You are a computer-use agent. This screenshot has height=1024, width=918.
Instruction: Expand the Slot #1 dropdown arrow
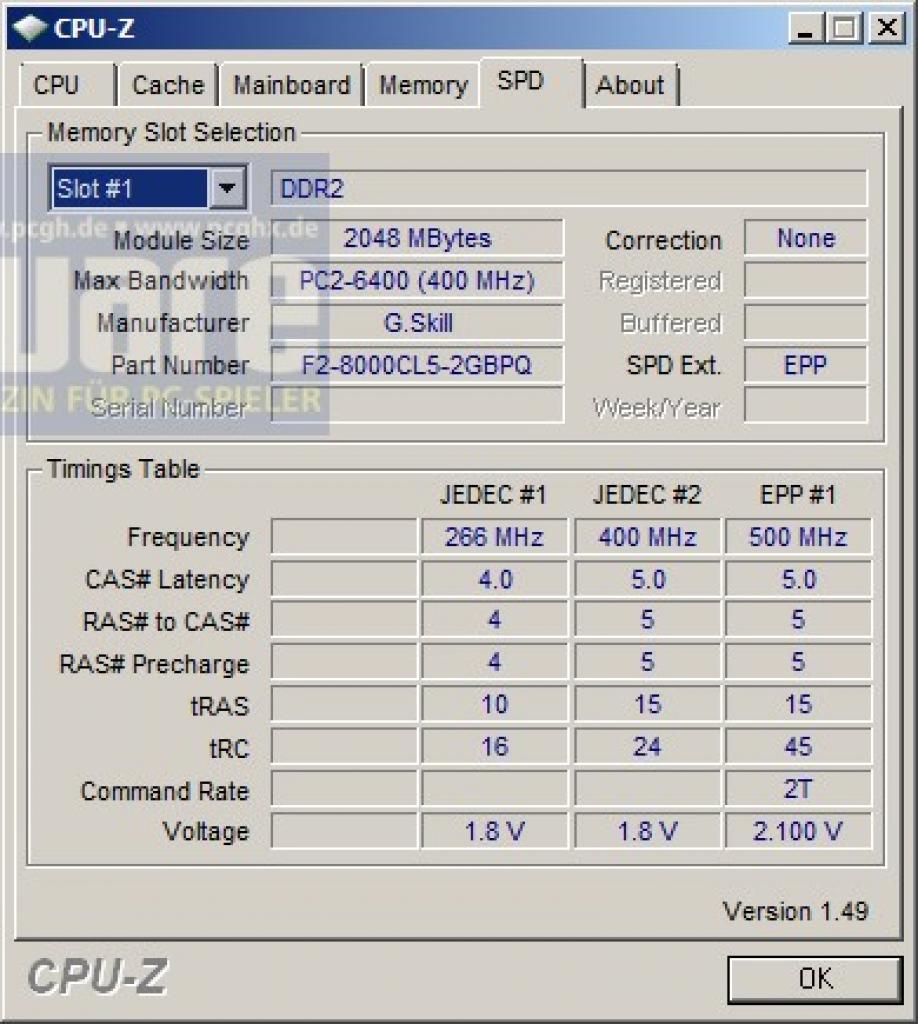[227, 189]
